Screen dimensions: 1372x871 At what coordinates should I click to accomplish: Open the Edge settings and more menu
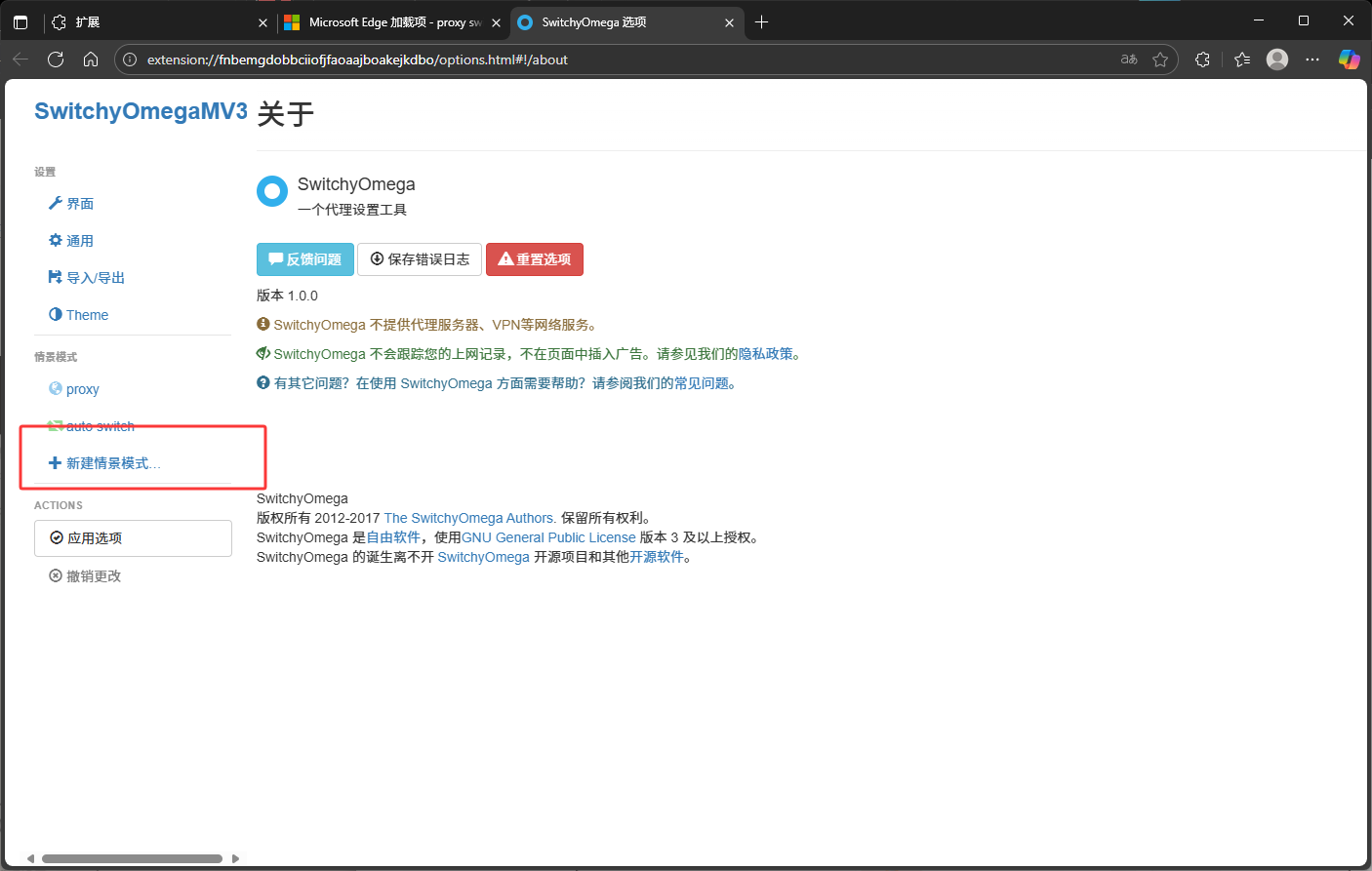pos(1312,59)
